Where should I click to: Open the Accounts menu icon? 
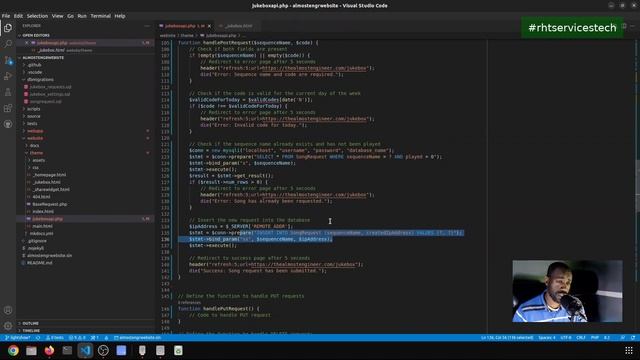8,310
